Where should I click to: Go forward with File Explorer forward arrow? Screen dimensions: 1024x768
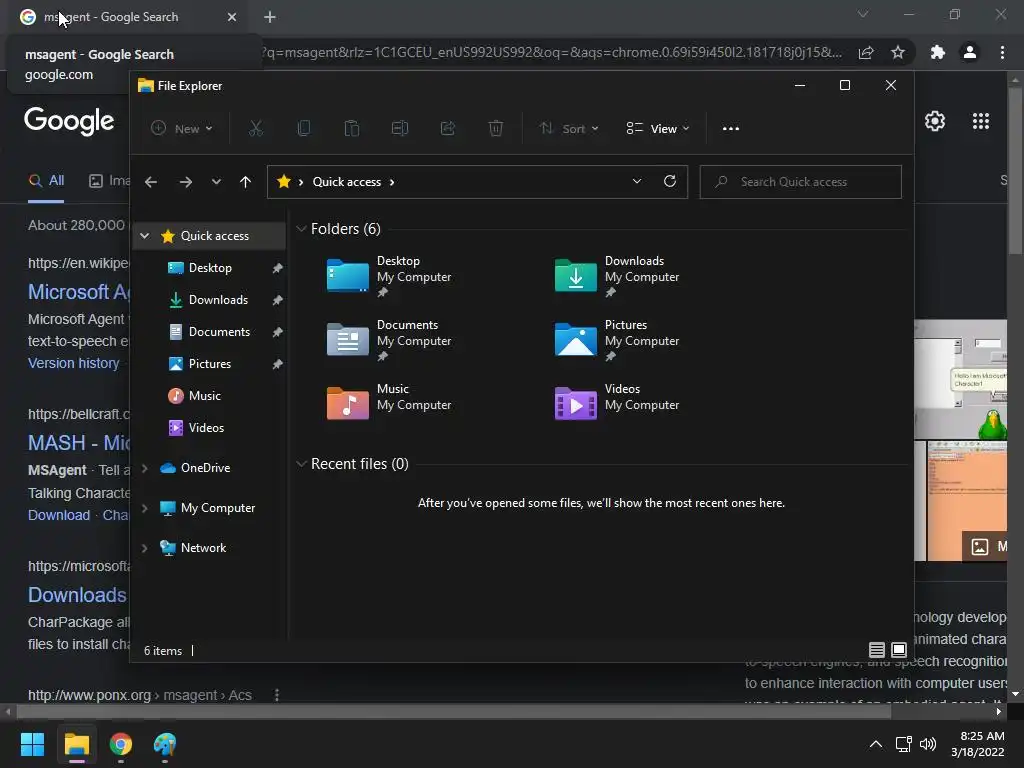(186, 182)
